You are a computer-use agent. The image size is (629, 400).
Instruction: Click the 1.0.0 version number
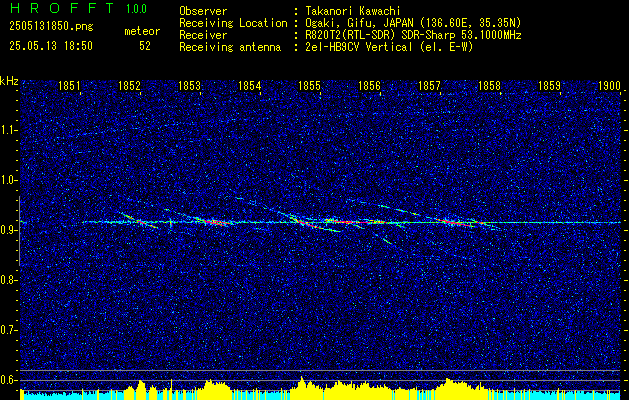pyautogui.click(x=136, y=8)
